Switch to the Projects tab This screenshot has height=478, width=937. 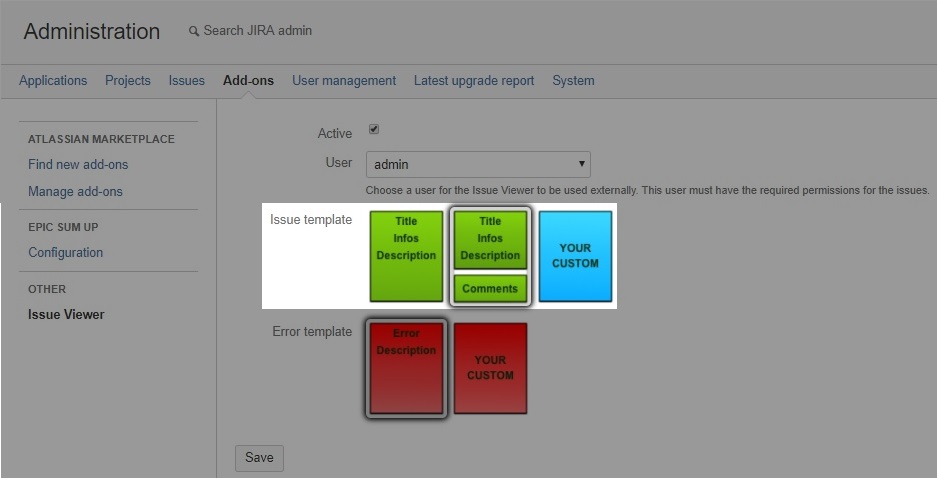[x=128, y=81]
